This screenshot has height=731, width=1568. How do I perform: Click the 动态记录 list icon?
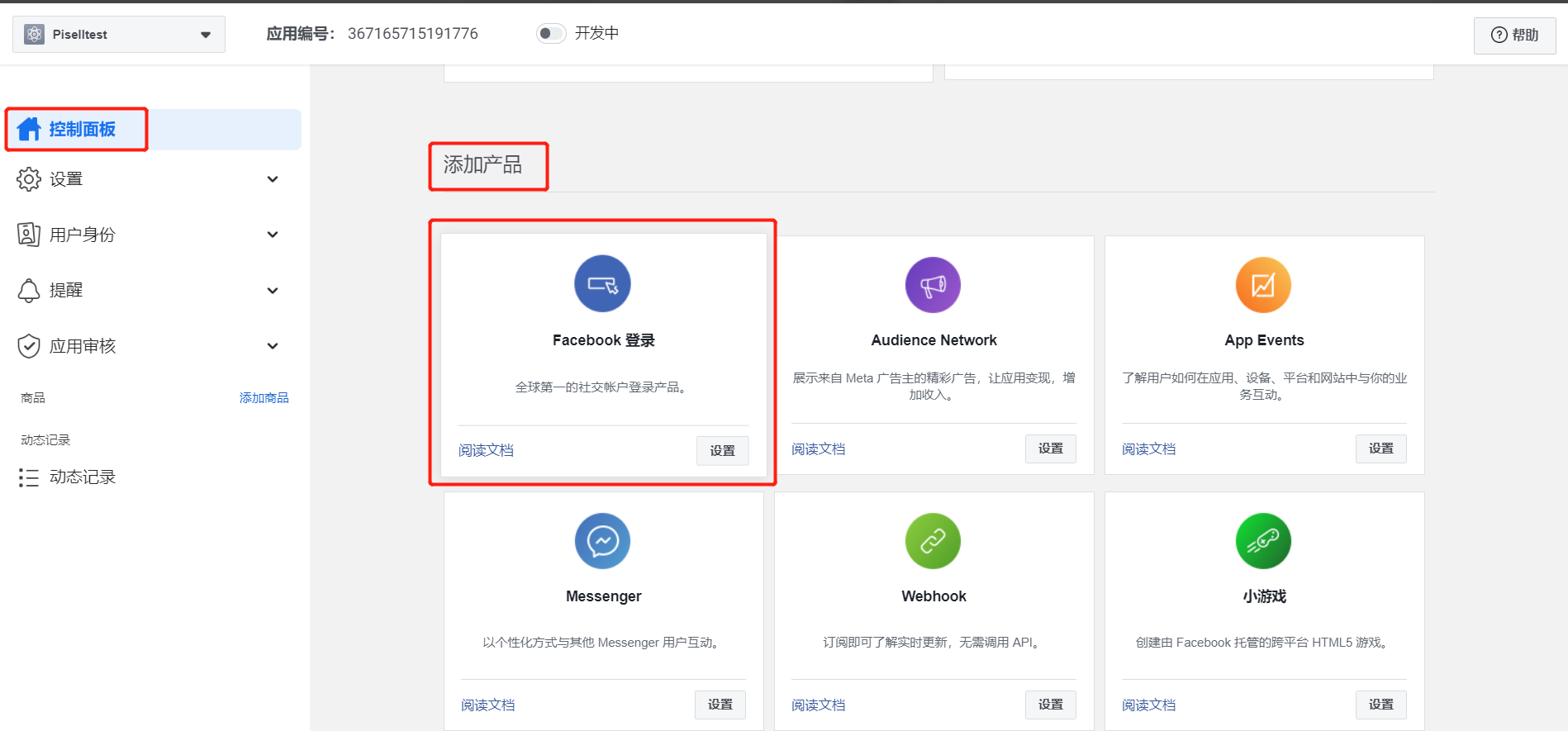(x=29, y=477)
